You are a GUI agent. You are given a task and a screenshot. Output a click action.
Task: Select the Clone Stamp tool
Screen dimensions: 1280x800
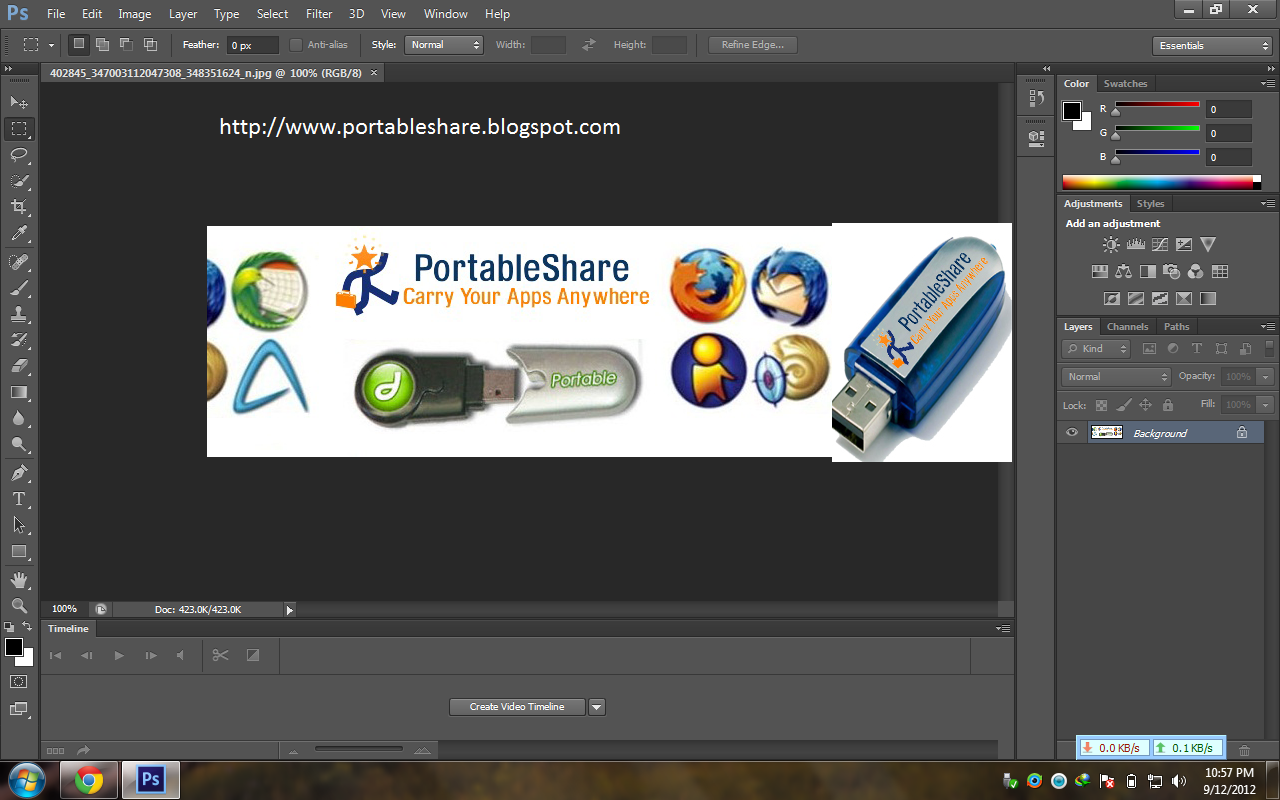[x=19, y=314]
